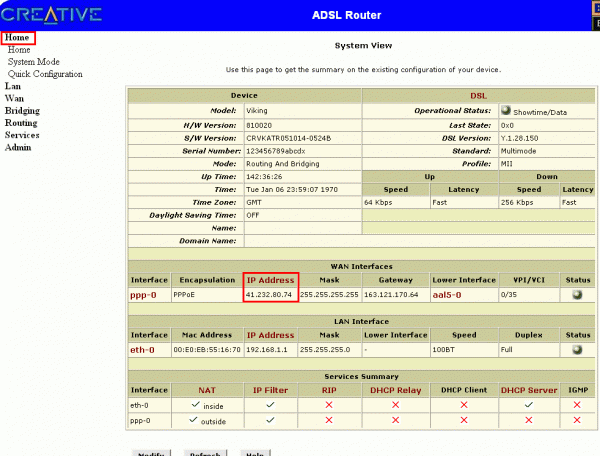Expand the Services sidebar section

pyautogui.click(x=22, y=134)
